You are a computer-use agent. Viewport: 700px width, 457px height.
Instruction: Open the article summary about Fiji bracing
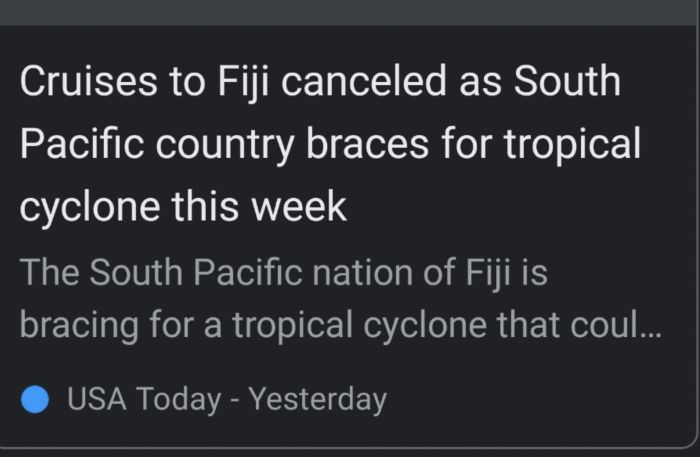pyautogui.click(x=340, y=299)
